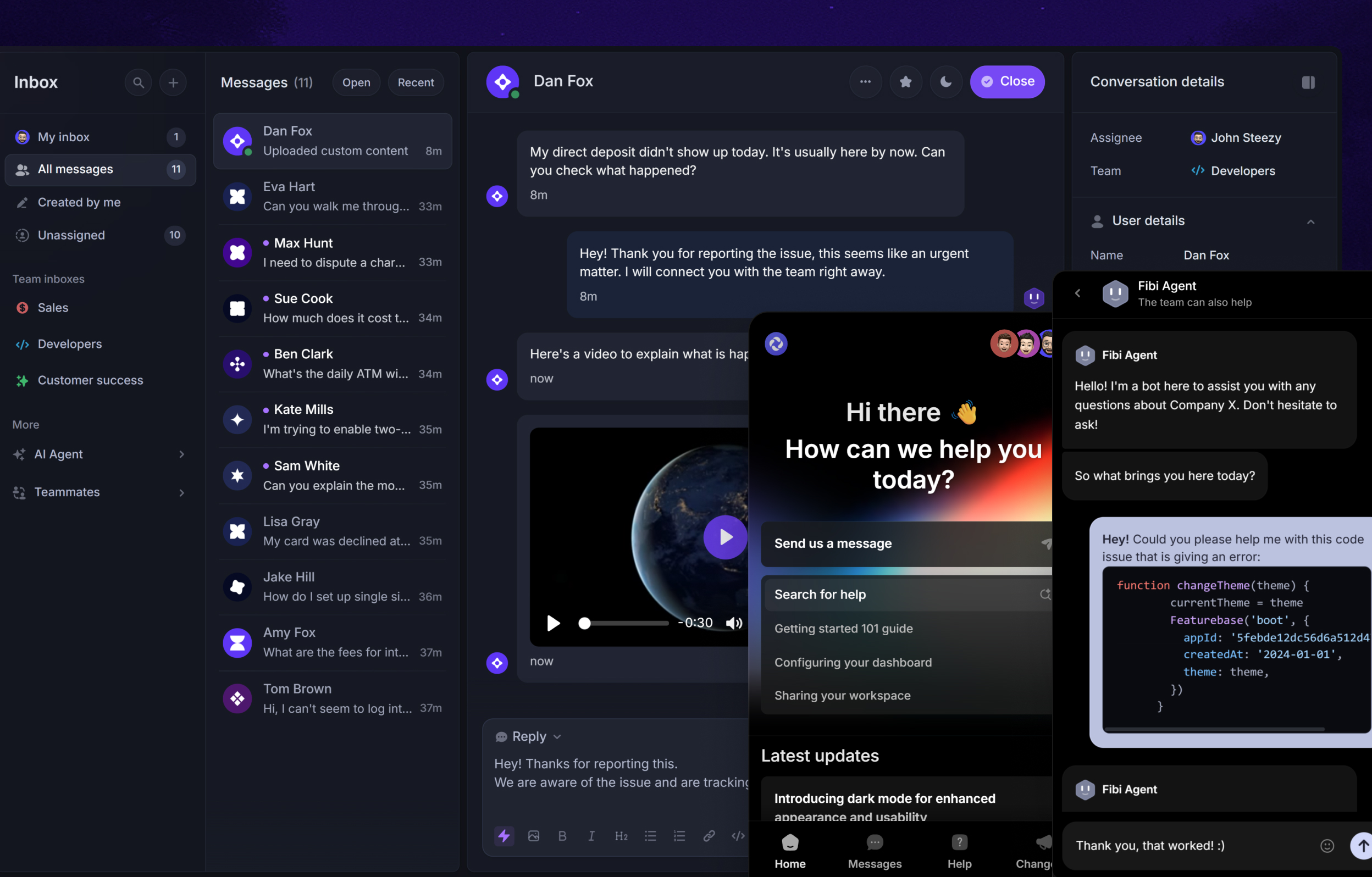Viewport: 1372px width, 877px height.
Task: Open Sue Cook's conversation
Action: click(x=333, y=309)
